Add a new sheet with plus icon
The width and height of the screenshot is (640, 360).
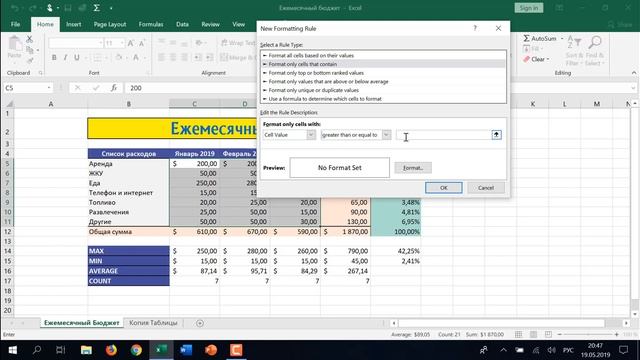pos(200,323)
